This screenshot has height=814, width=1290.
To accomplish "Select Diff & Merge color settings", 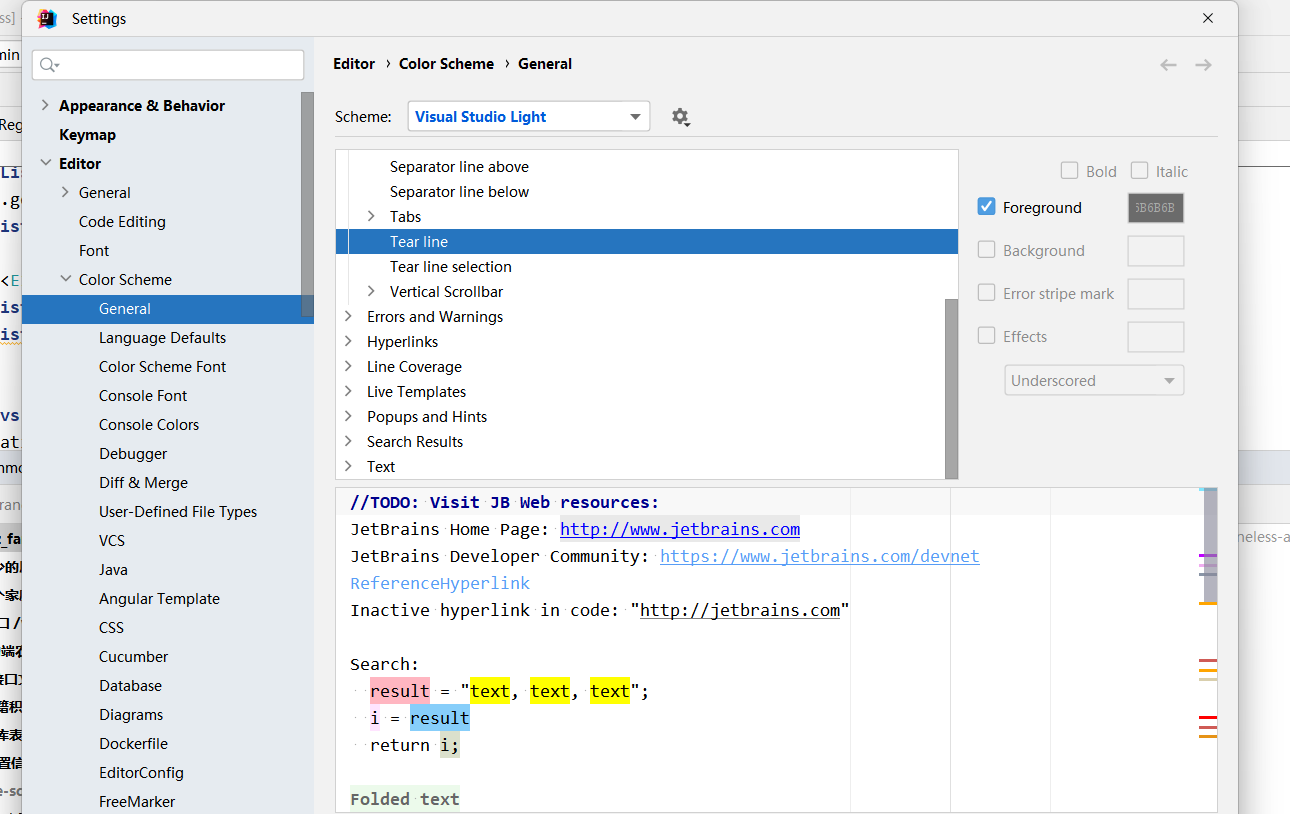I will click(x=143, y=482).
